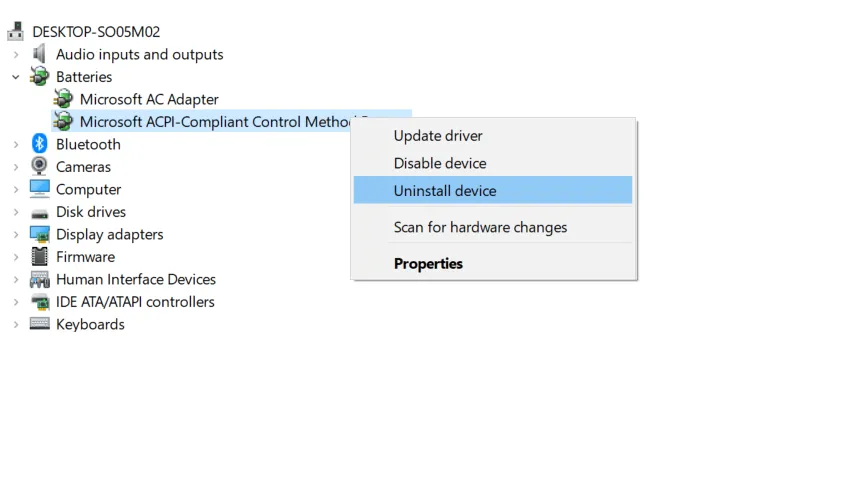Click the IDE ATA/ATAPI controllers icon
The width and height of the screenshot is (868, 493).
pos(39,302)
